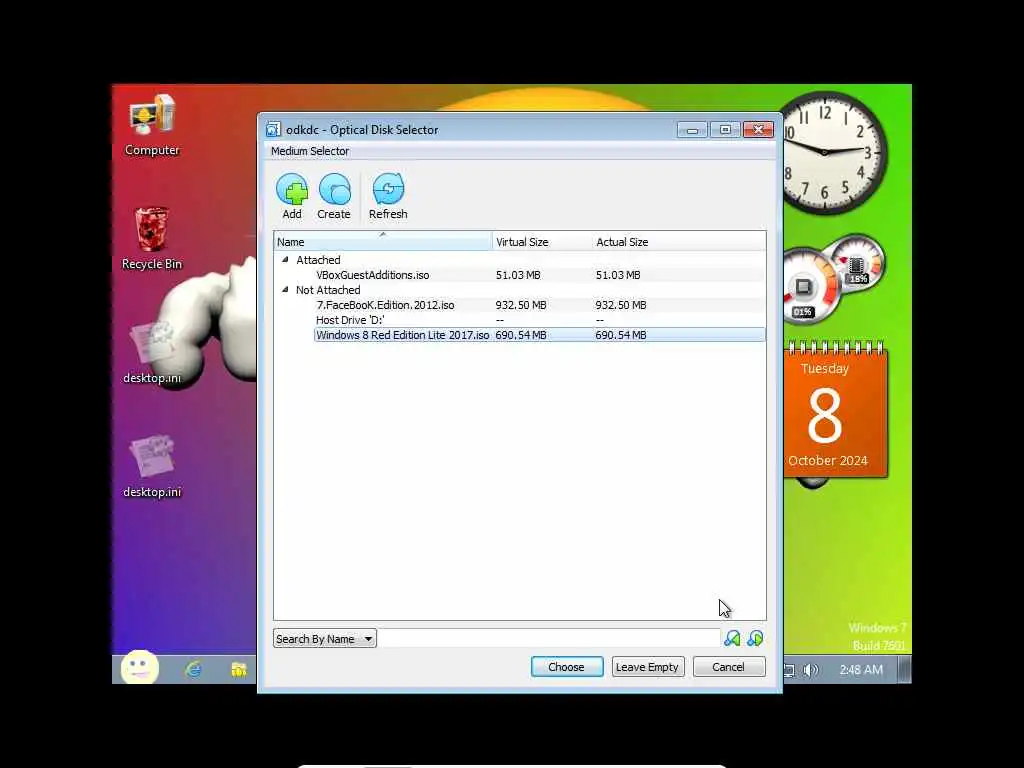Viewport: 1024px width, 768px height.
Task: Click the volume speaker tray icon
Action: click(810, 670)
